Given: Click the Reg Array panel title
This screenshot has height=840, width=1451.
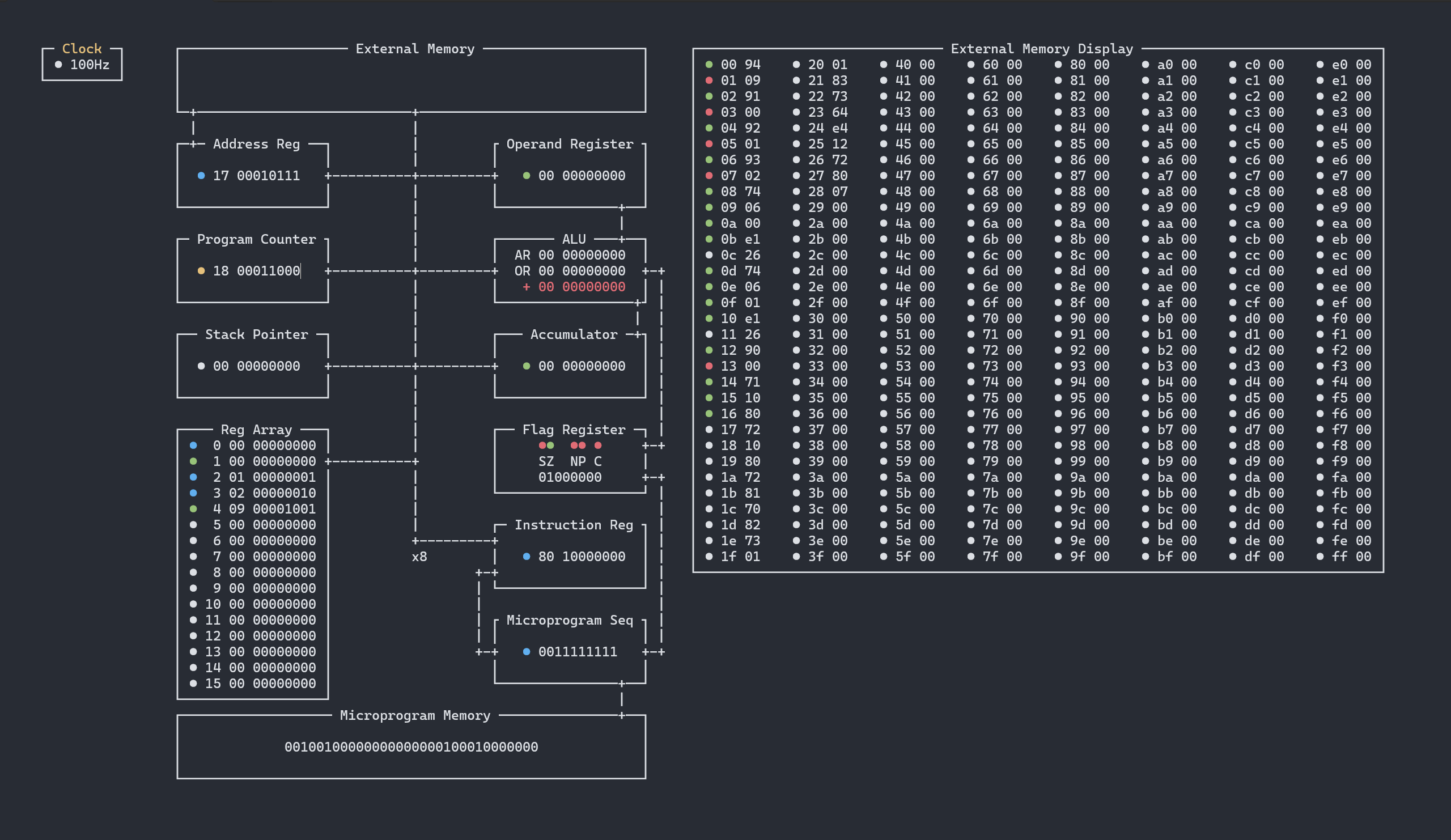Looking at the screenshot, I should tap(257, 430).
